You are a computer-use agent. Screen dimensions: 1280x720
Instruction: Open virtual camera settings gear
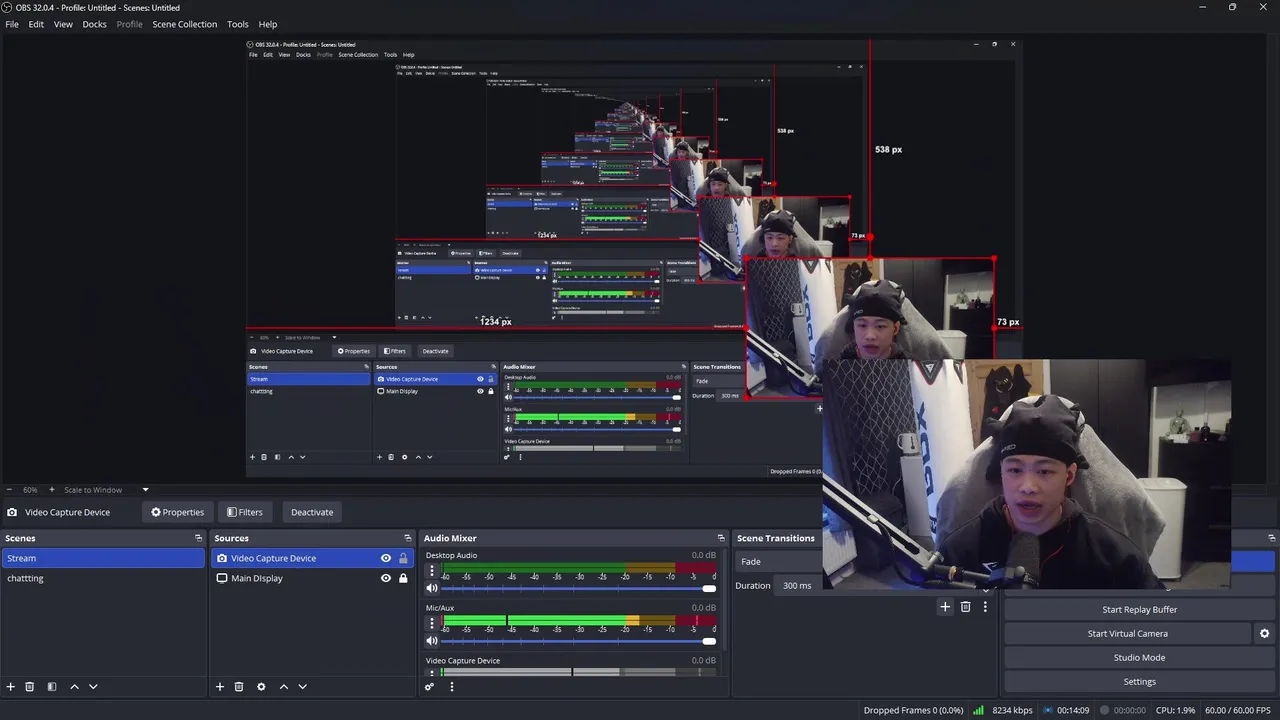point(1264,634)
